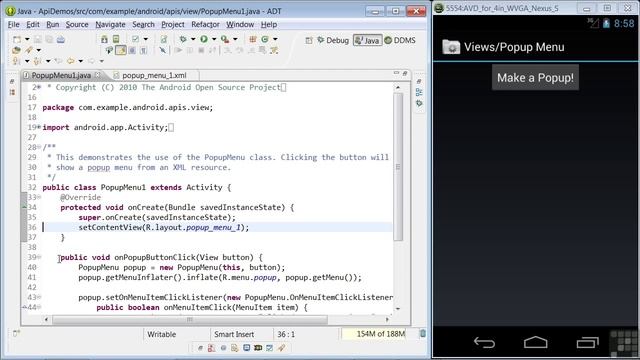Click the Smart Insert status field

(234, 334)
